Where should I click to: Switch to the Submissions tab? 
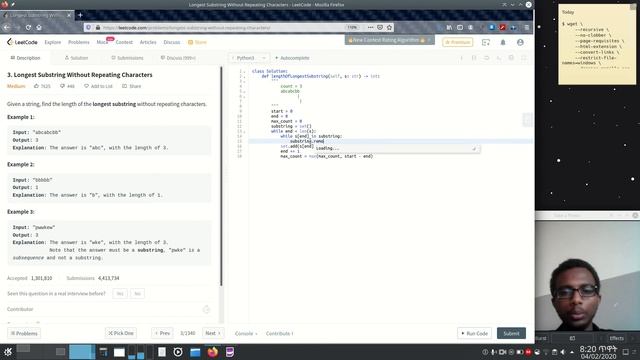click(x=127, y=58)
